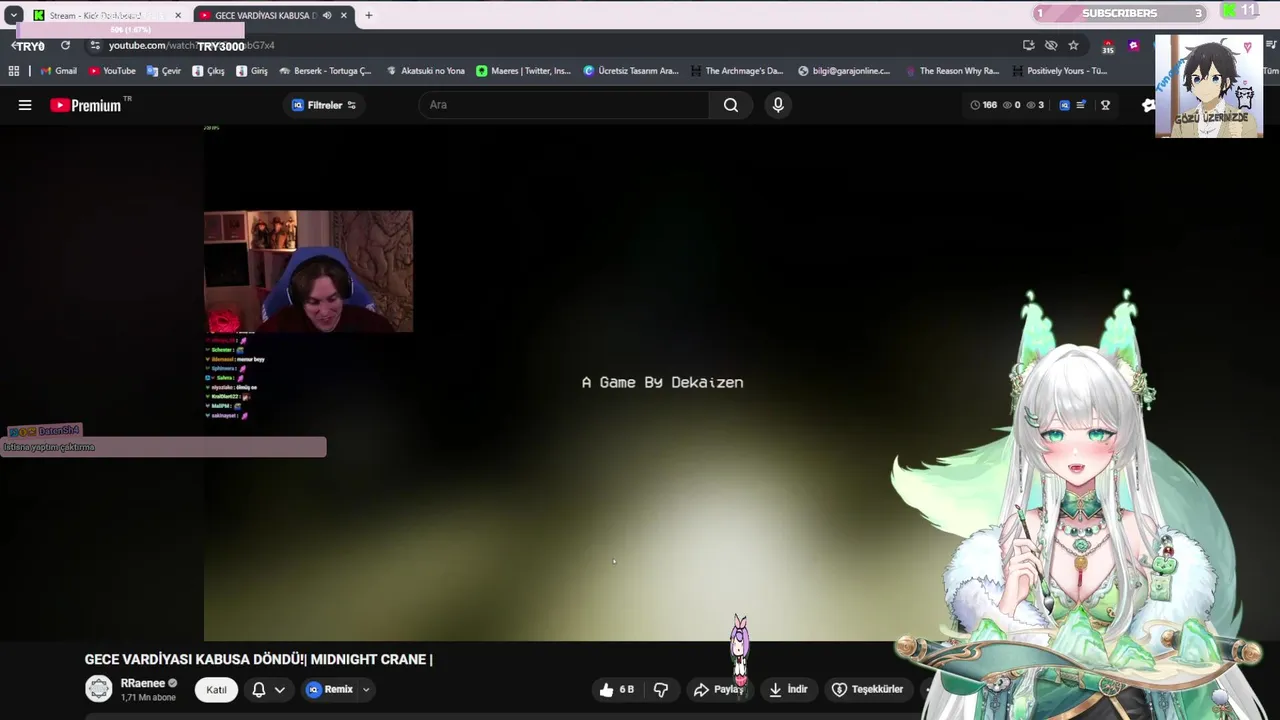Close the GECE VARDİYASI YouTube tab

pos(344,15)
